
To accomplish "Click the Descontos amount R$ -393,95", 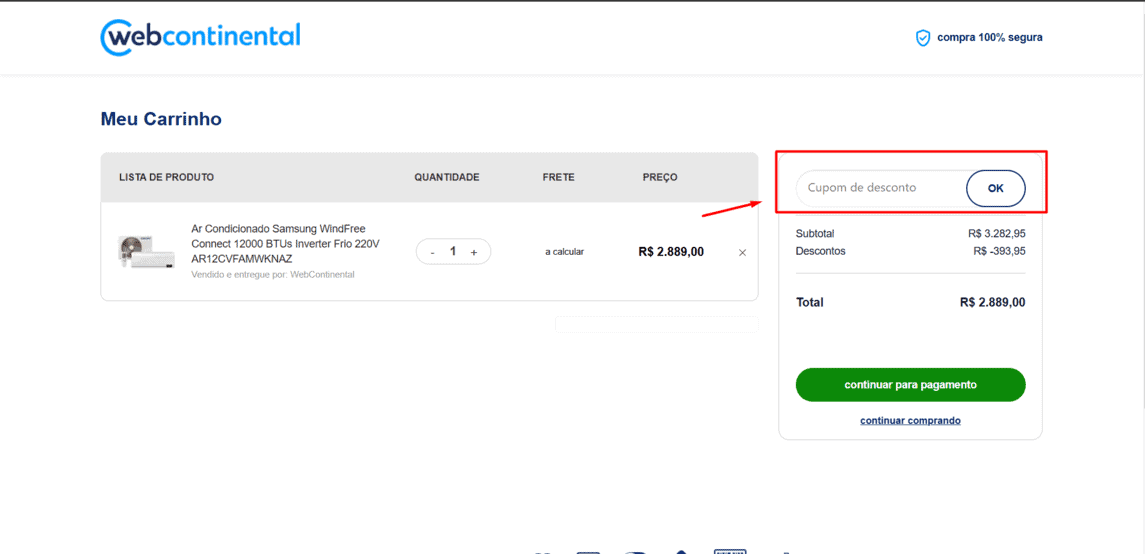I will click(x=998, y=251).
